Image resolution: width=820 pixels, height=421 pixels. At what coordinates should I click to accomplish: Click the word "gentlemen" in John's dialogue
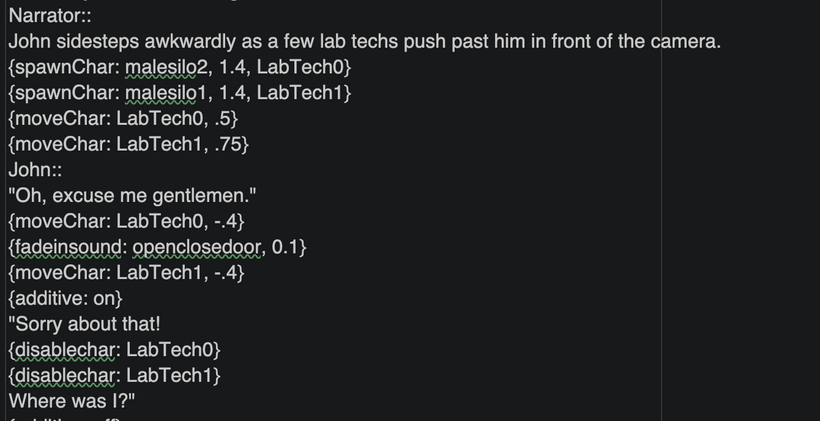(x=192, y=196)
